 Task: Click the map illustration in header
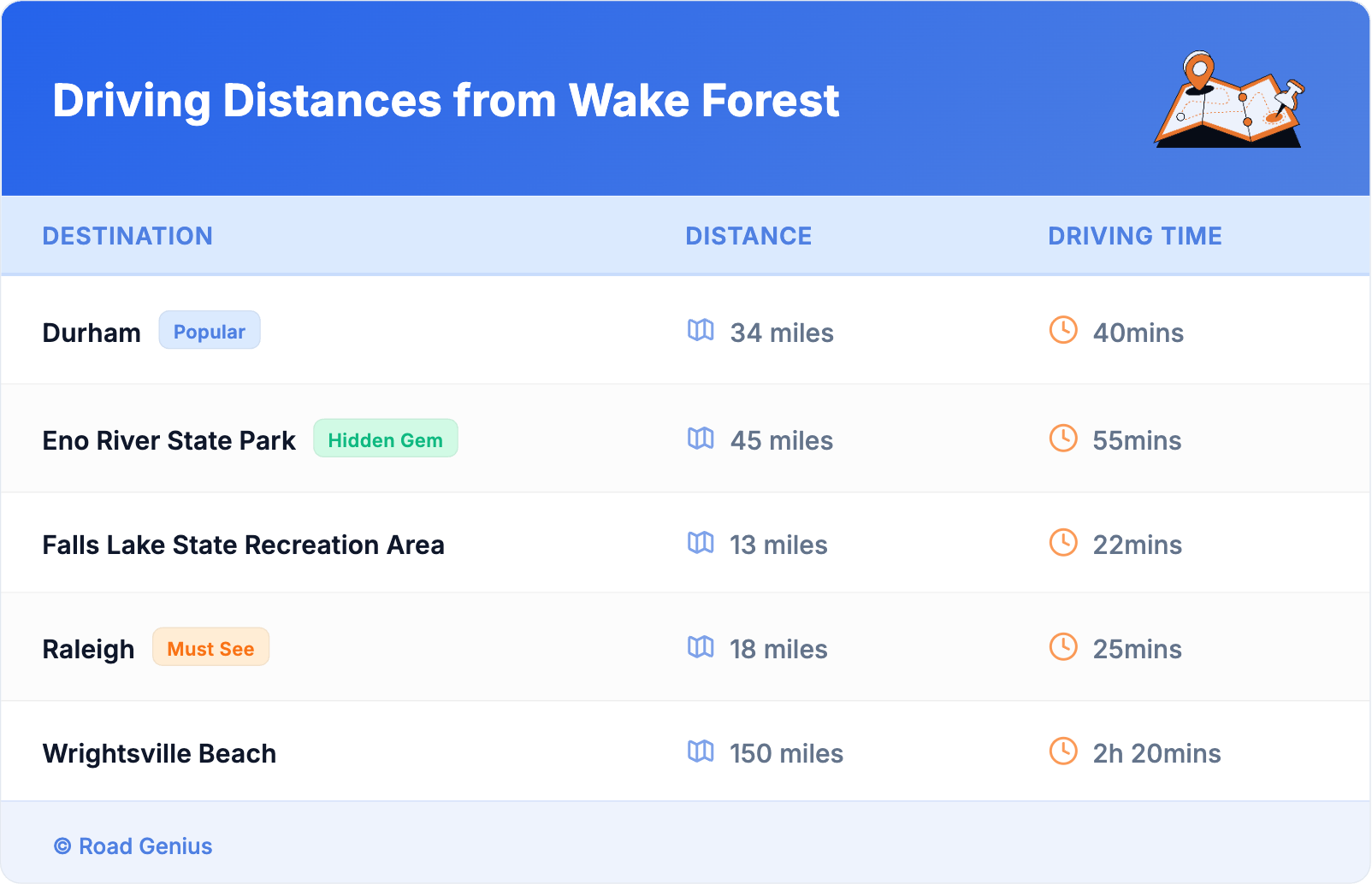point(1229,100)
